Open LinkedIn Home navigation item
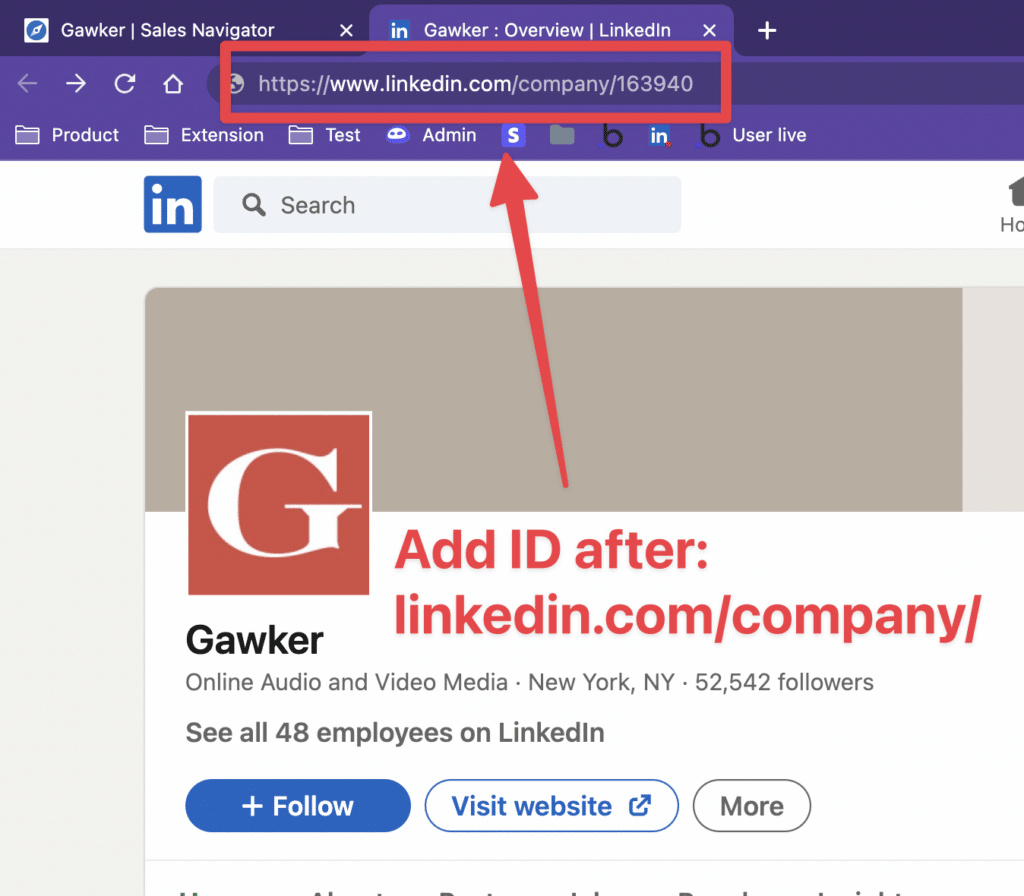The height and width of the screenshot is (896, 1024). 1013,206
